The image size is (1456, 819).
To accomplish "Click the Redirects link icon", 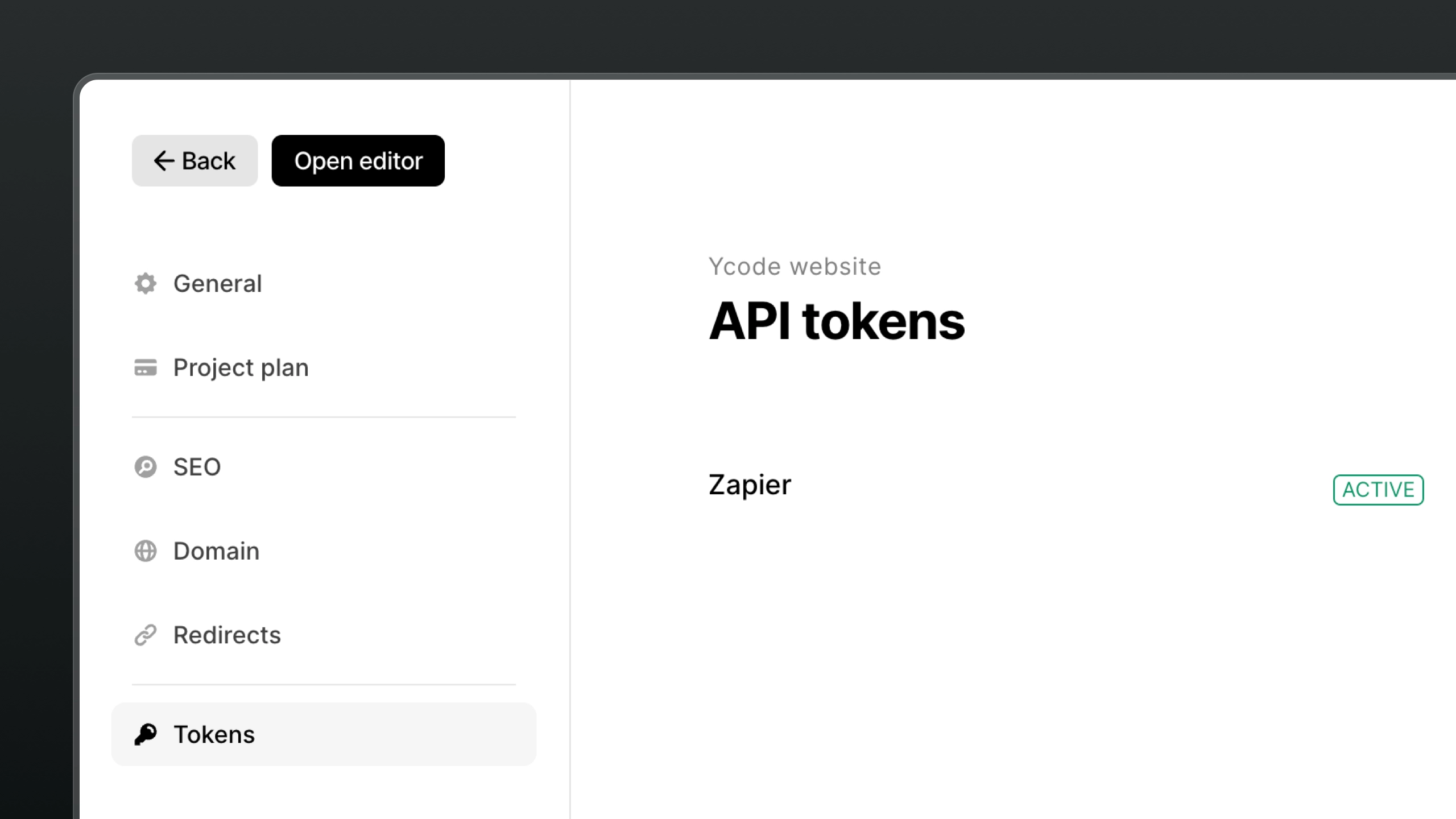I will [x=146, y=634].
